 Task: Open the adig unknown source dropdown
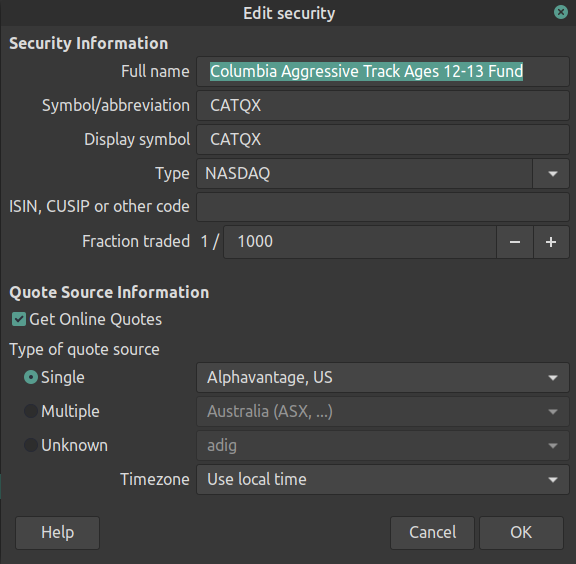pos(383,446)
